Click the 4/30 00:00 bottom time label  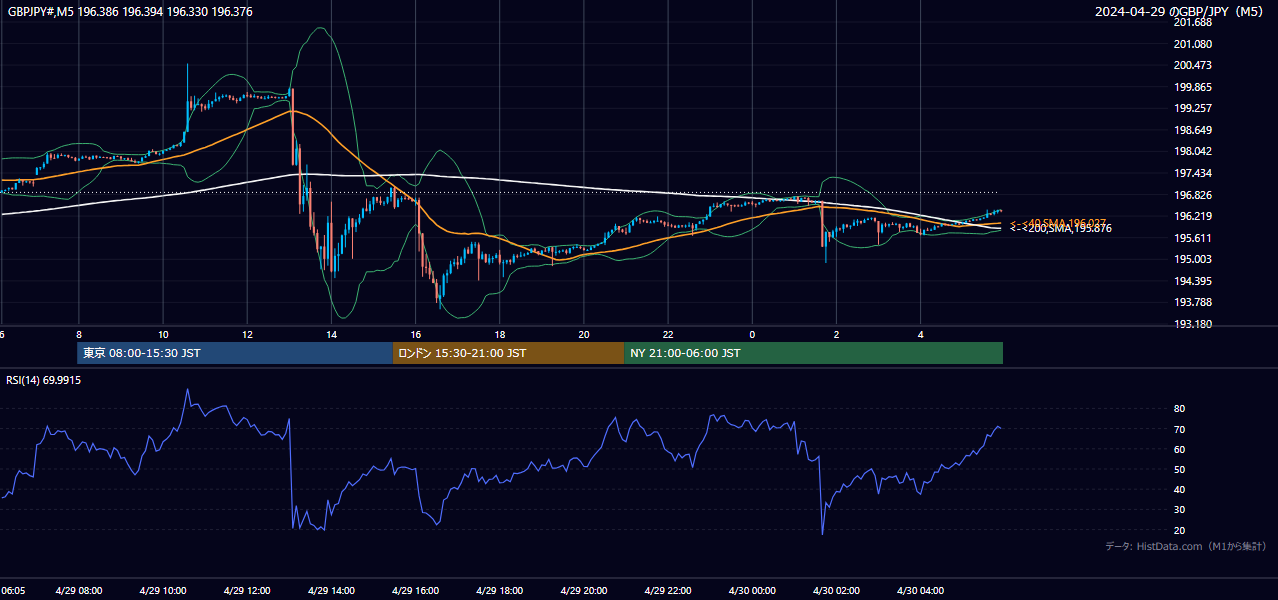pyautogui.click(x=752, y=591)
